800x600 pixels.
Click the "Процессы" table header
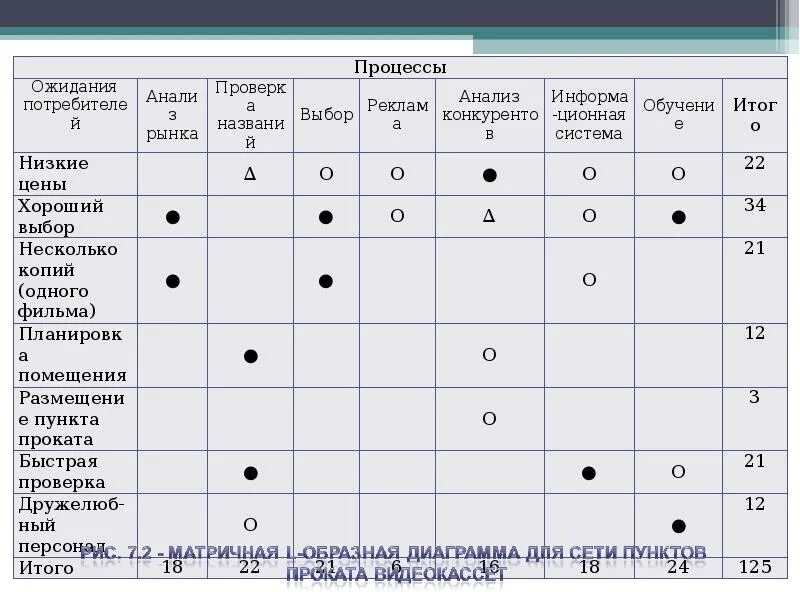[400, 67]
